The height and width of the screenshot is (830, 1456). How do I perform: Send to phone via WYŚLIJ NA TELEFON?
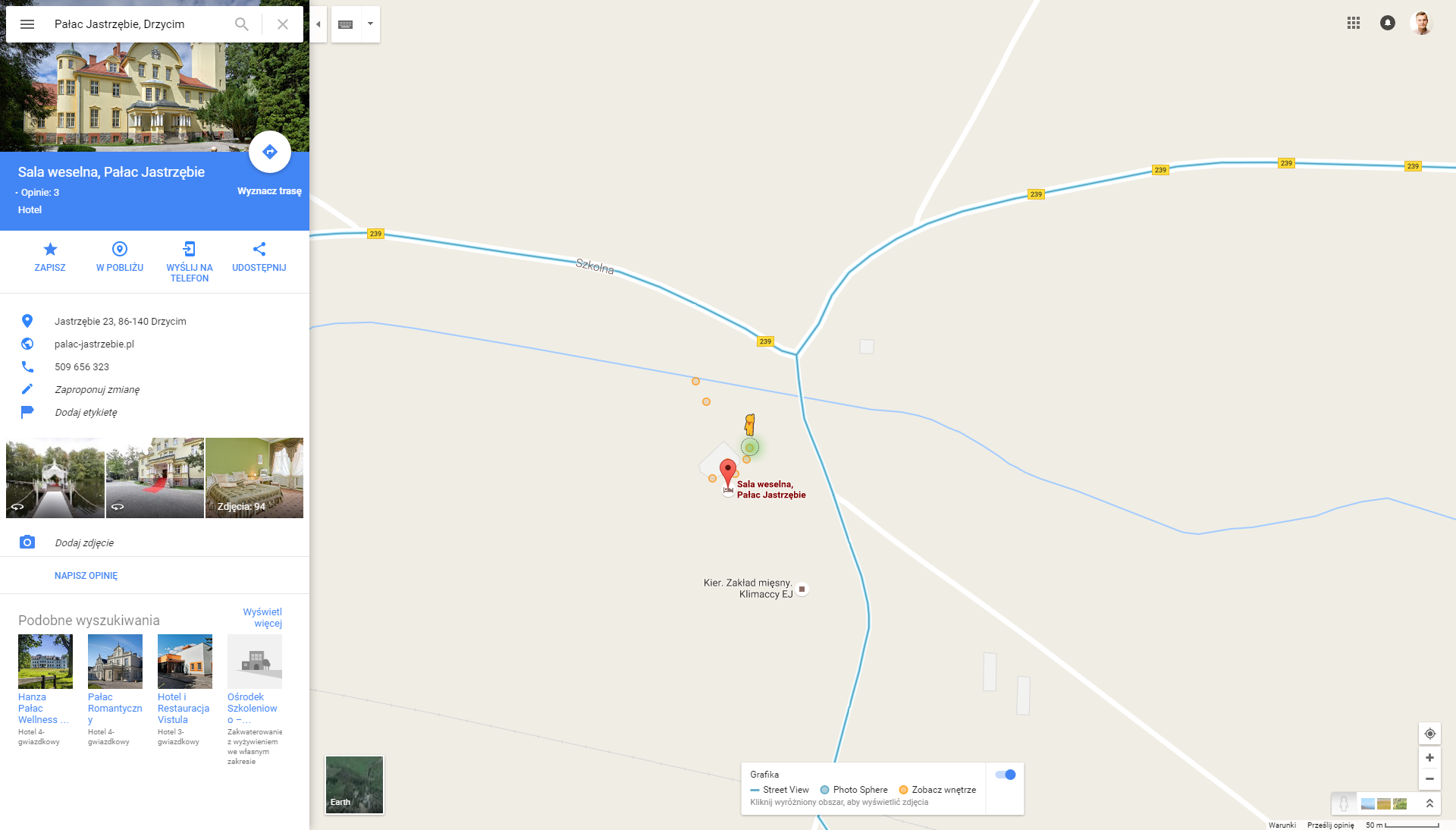click(190, 263)
